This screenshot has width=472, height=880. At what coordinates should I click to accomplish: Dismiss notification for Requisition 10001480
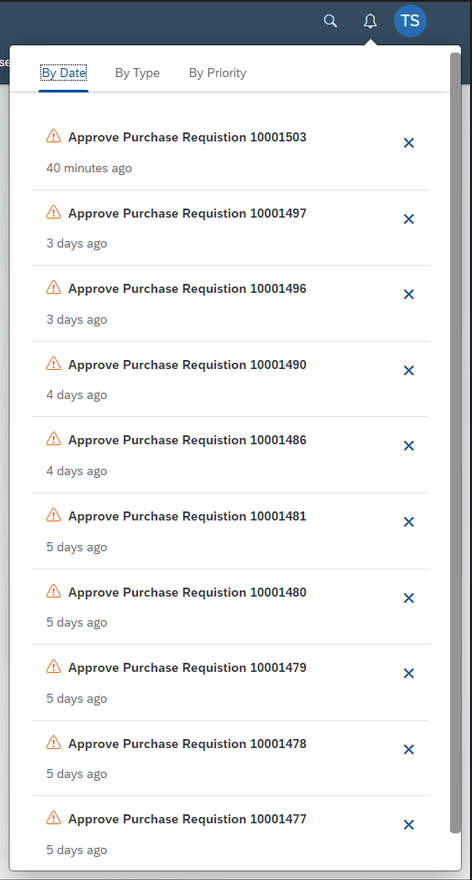(x=409, y=598)
